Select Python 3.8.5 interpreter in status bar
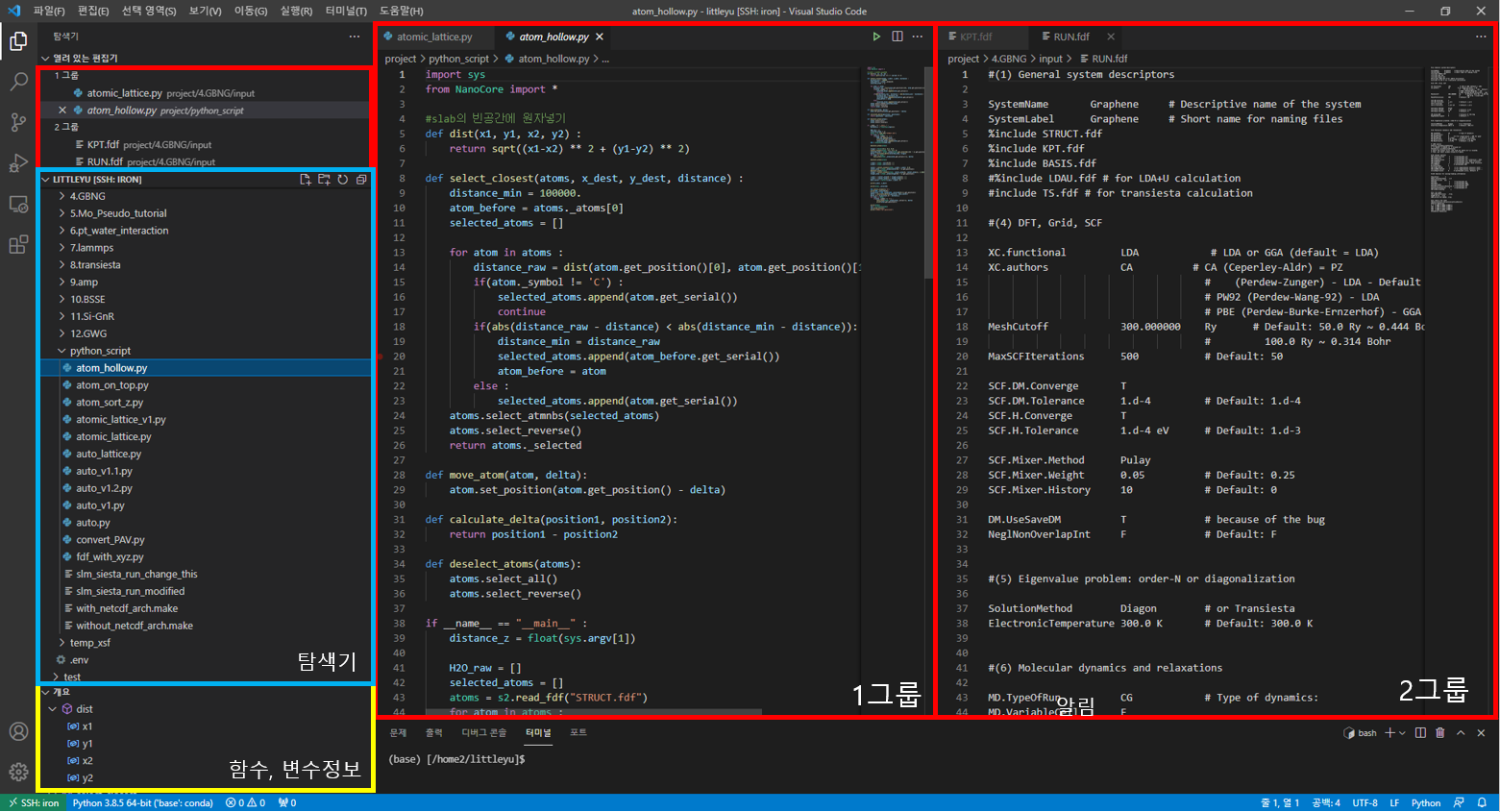1500x812 pixels. coord(143,802)
